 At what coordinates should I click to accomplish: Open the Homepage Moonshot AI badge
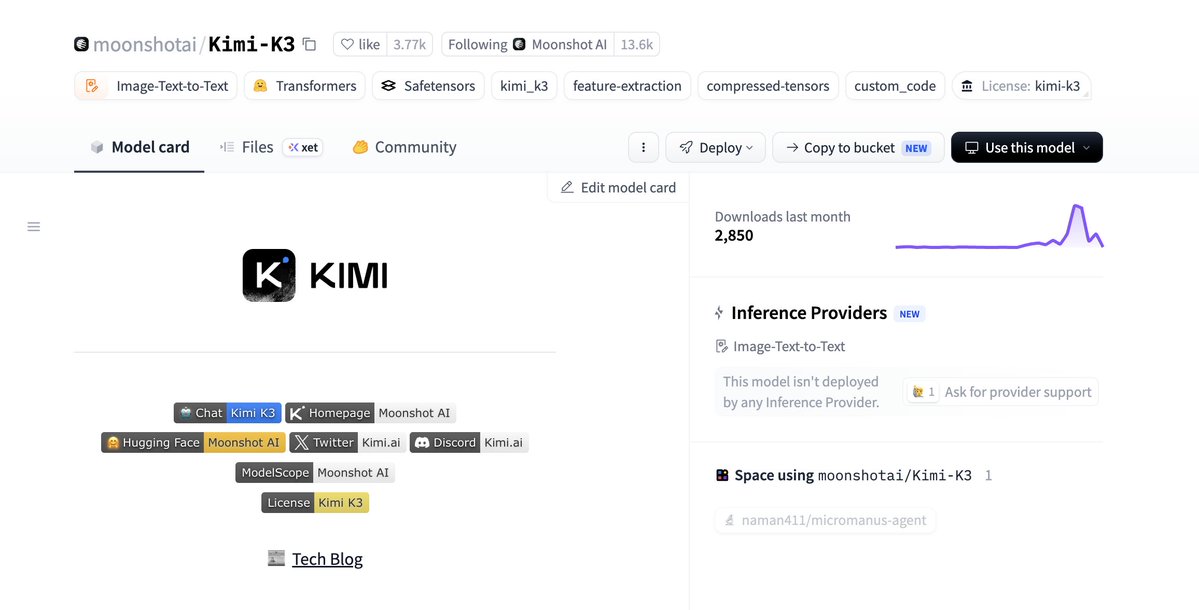click(x=370, y=413)
